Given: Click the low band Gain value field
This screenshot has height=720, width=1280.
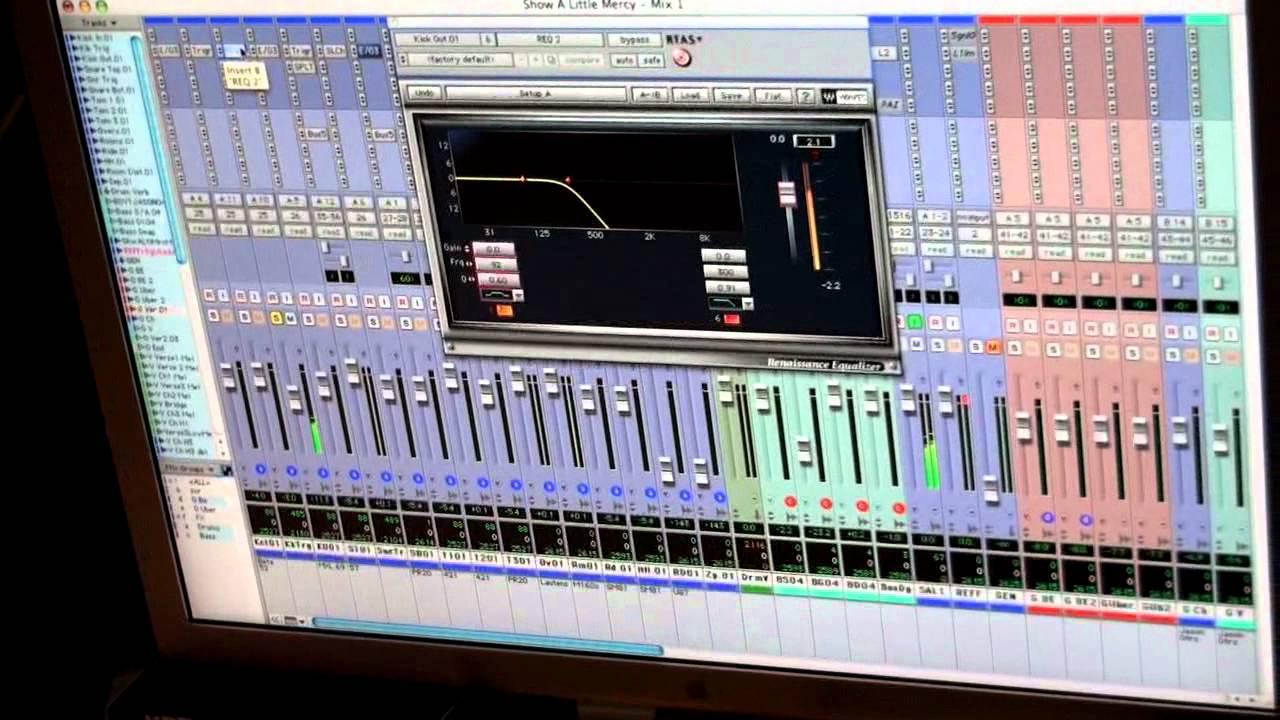Looking at the screenshot, I should pos(493,249).
